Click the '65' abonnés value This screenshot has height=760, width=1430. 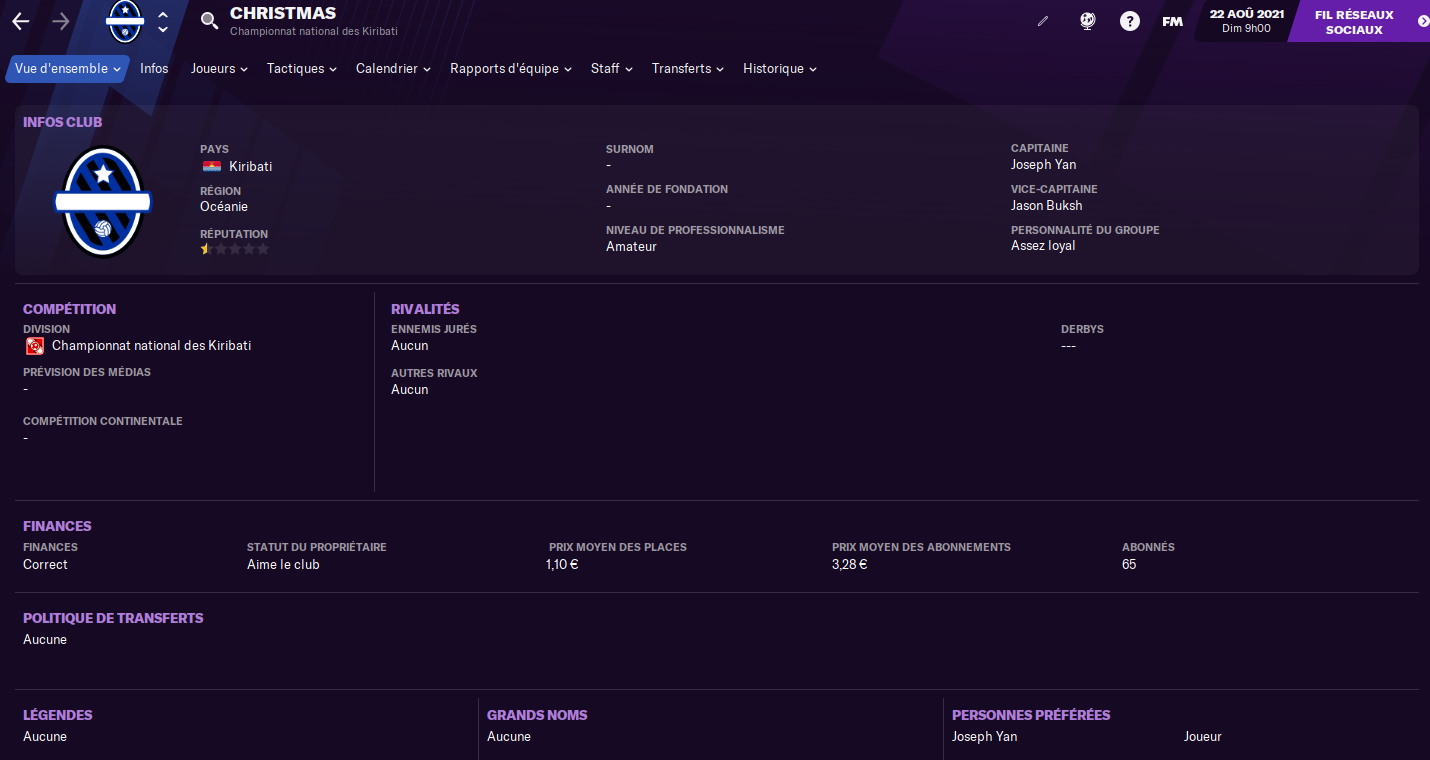tap(1129, 565)
